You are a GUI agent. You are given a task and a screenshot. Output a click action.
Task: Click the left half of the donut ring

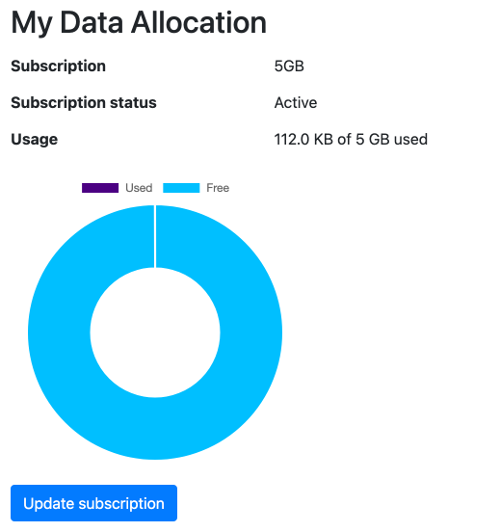coord(59,332)
